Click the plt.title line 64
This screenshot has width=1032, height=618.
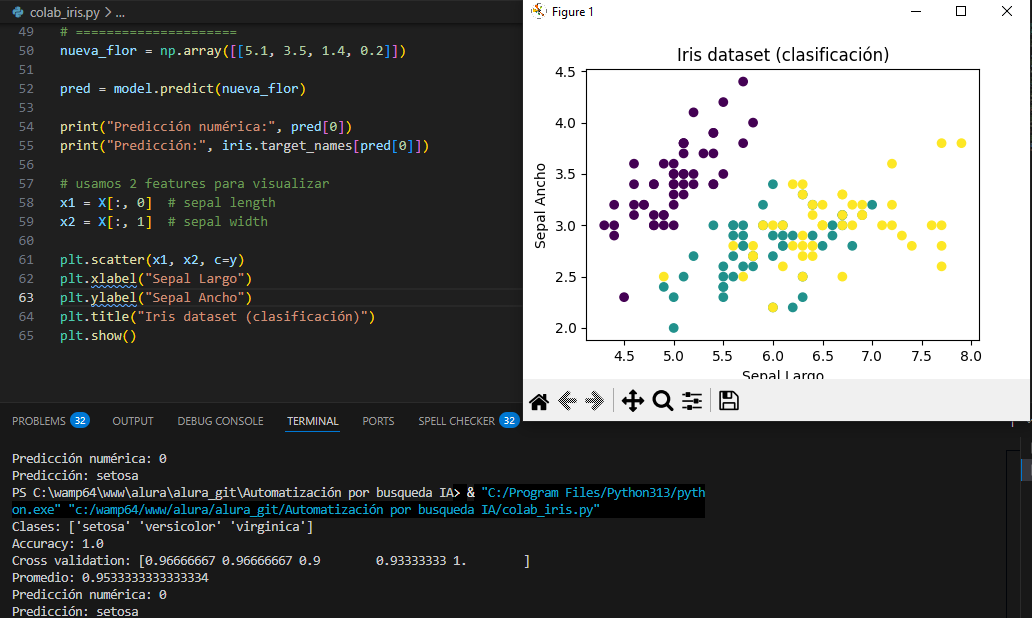(x=217, y=317)
